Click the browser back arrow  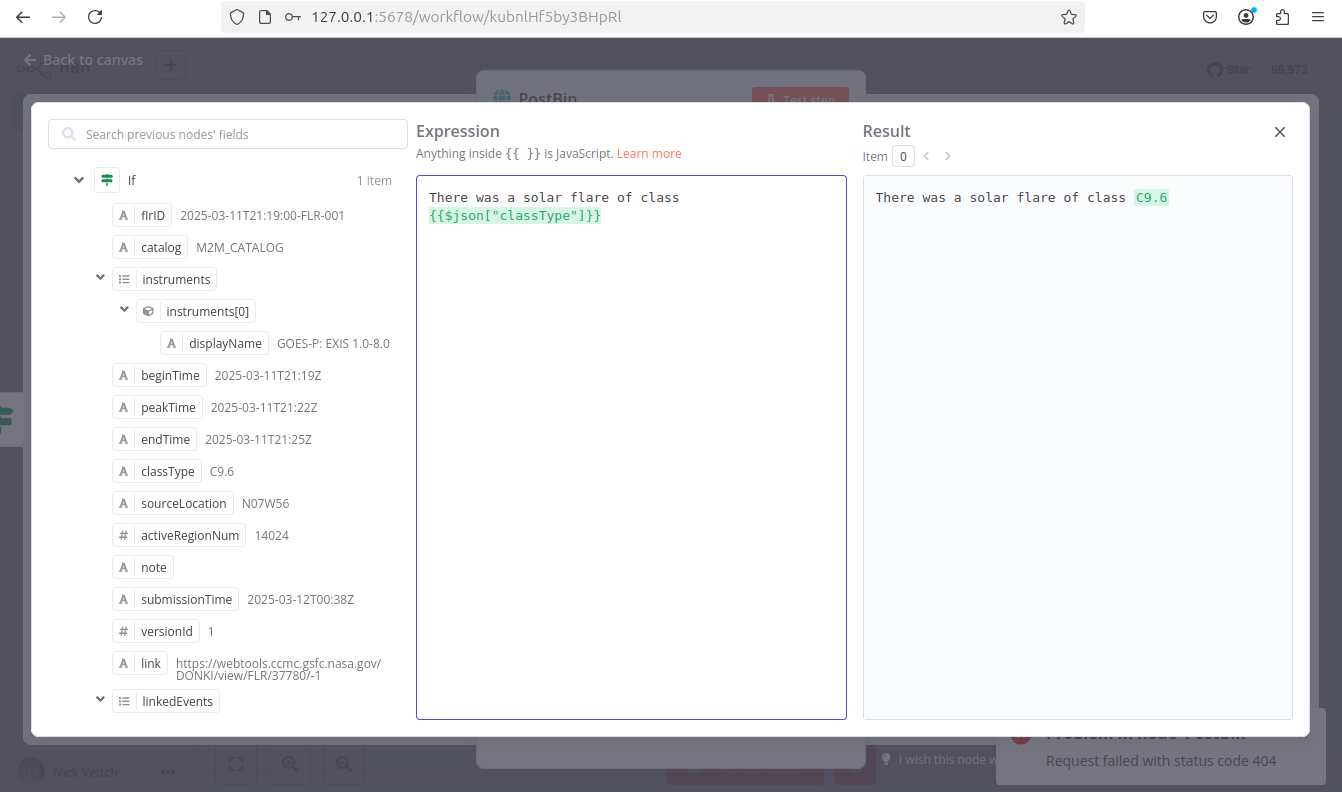[23, 17]
